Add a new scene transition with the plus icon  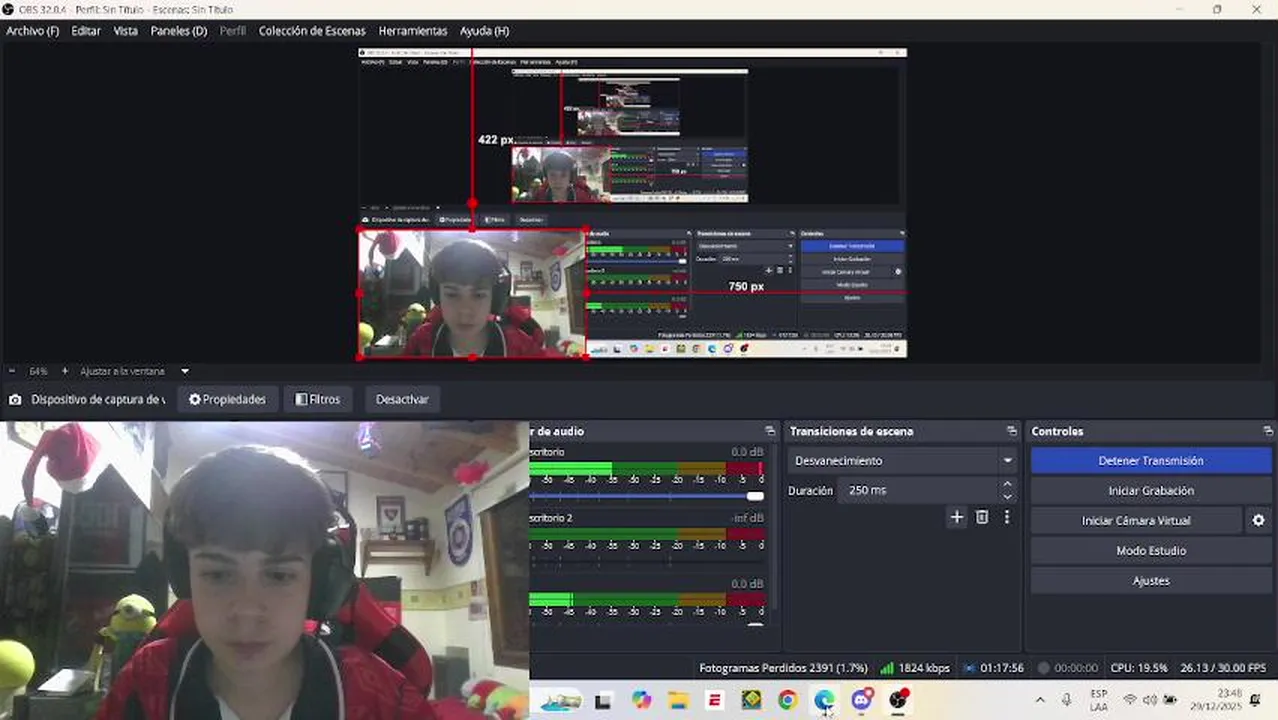[956, 517]
